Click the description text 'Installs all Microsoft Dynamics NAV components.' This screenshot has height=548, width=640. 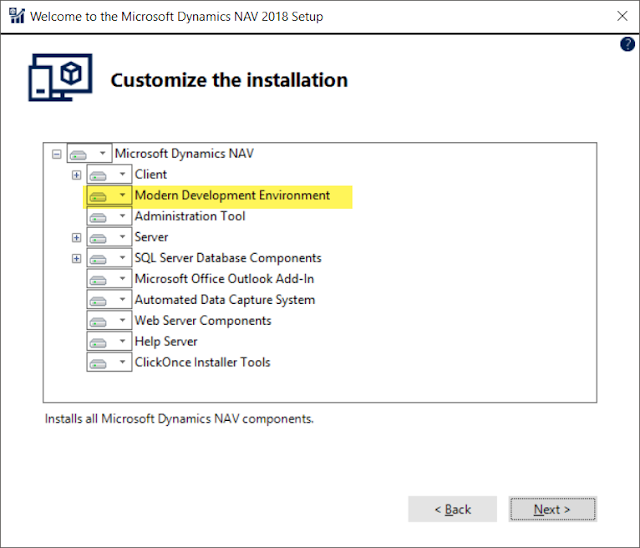(x=179, y=419)
